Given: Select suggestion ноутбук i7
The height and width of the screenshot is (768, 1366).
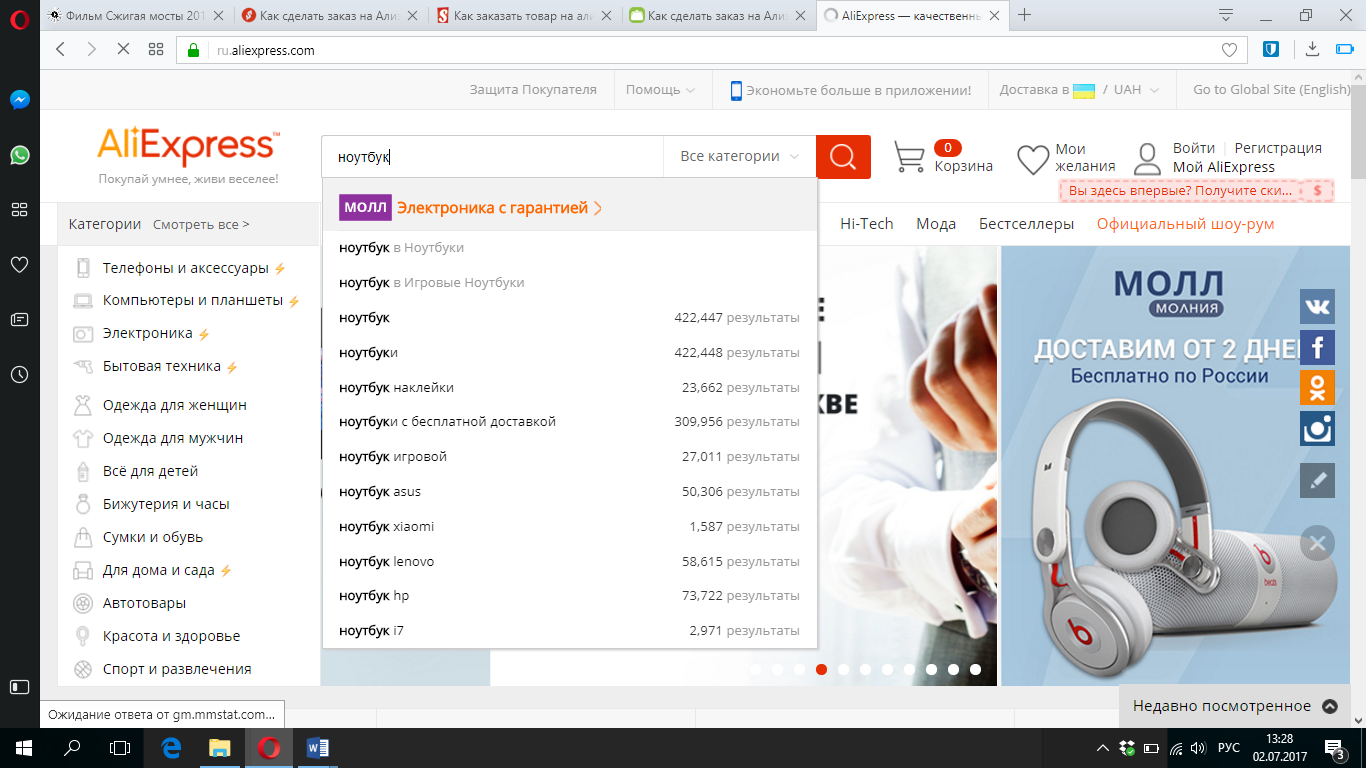Looking at the screenshot, I should point(570,630).
